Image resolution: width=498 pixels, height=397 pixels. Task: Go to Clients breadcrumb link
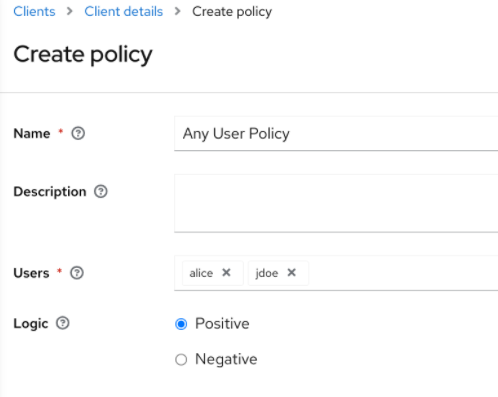34,11
